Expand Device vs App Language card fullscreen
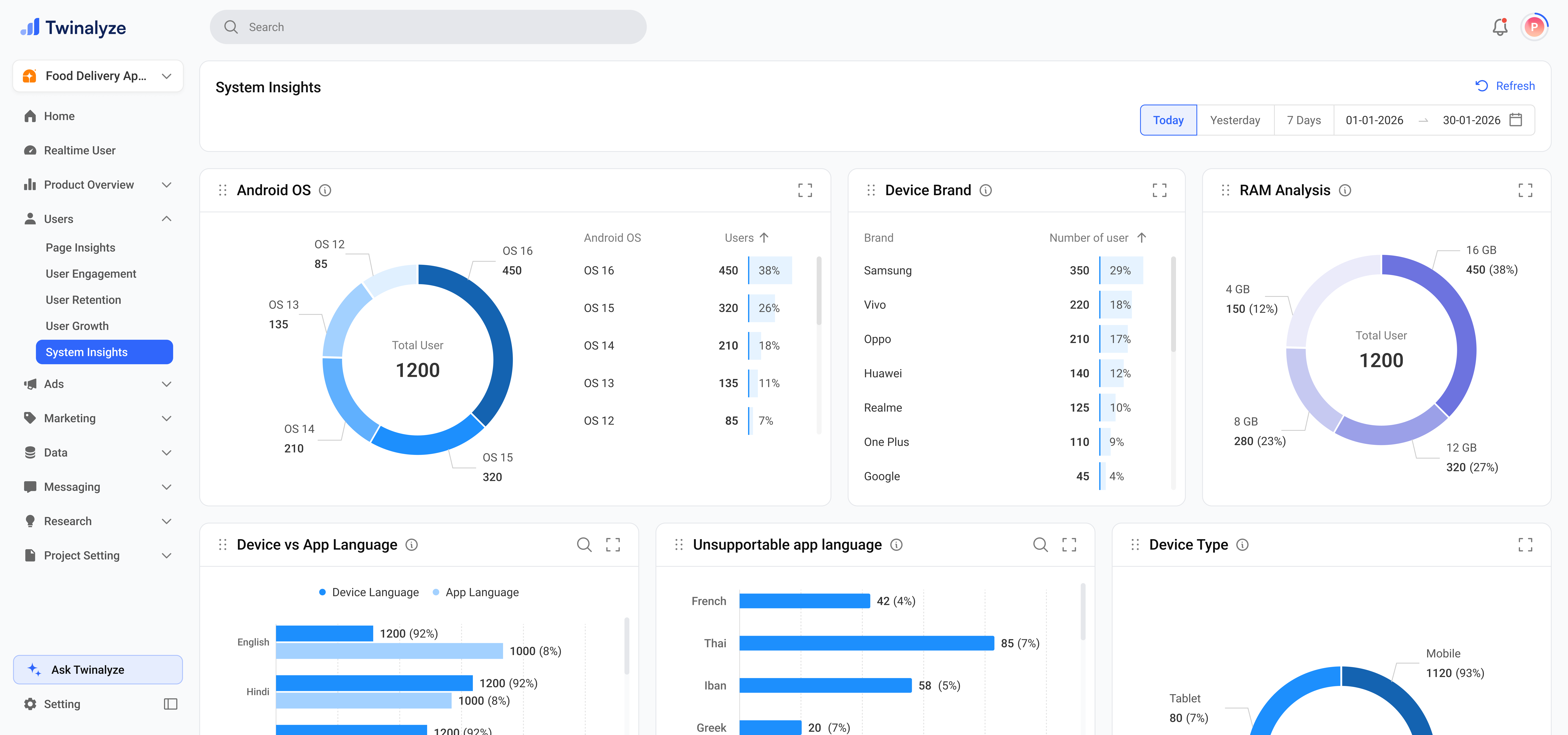1568x735 pixels. pos(613,545)
